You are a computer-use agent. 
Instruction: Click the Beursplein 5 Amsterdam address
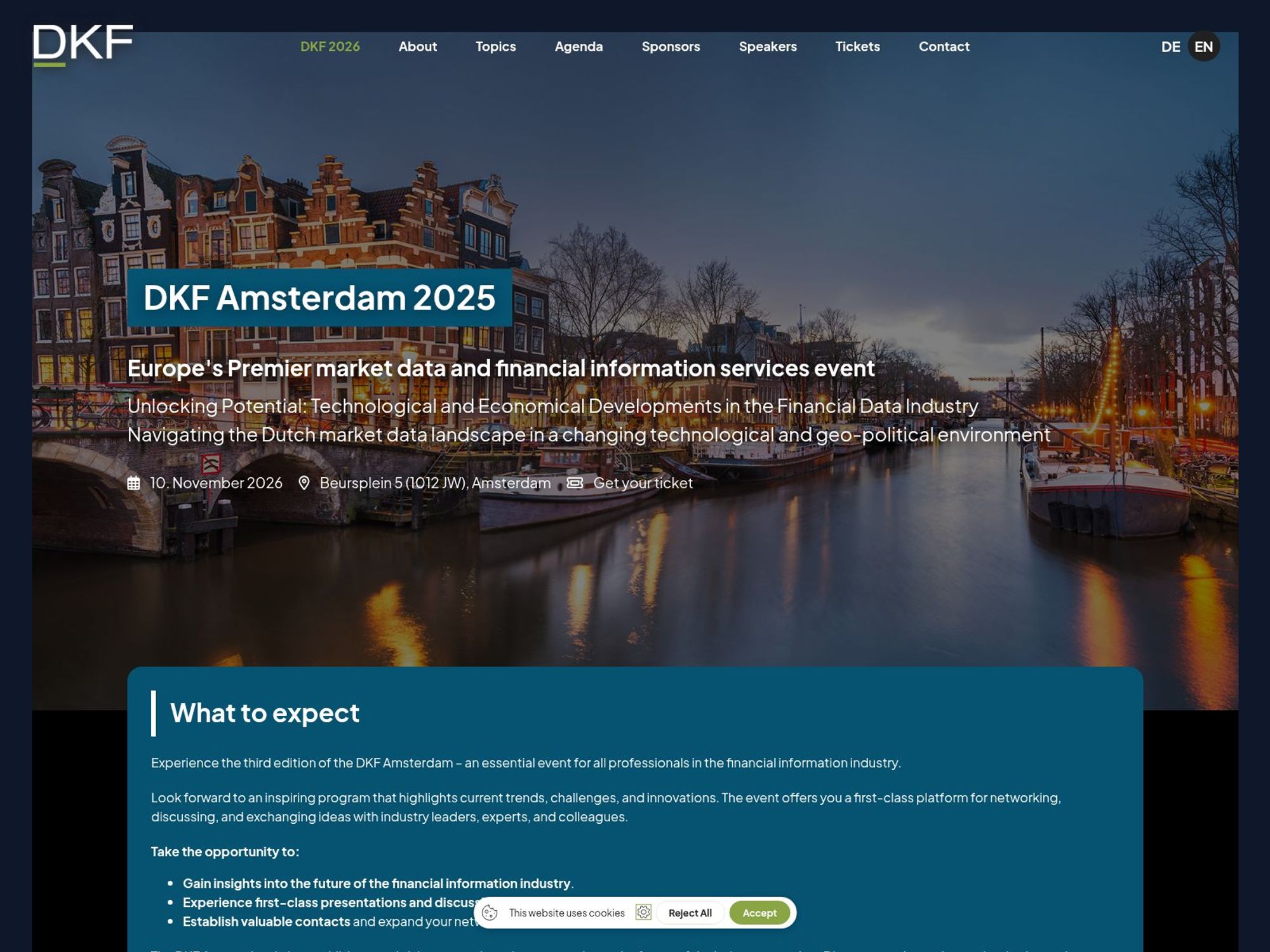click(x=436, y=482)
